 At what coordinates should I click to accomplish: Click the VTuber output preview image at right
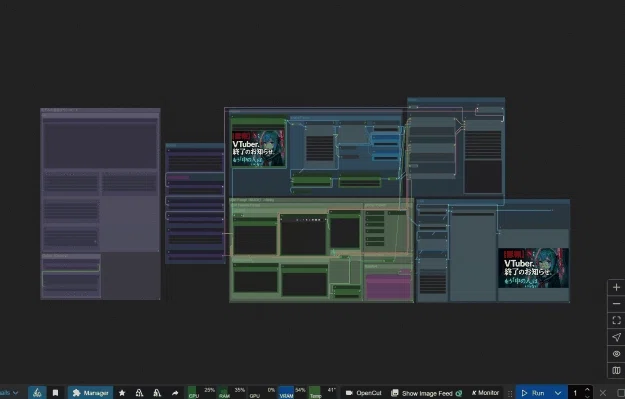click(533, 267)
